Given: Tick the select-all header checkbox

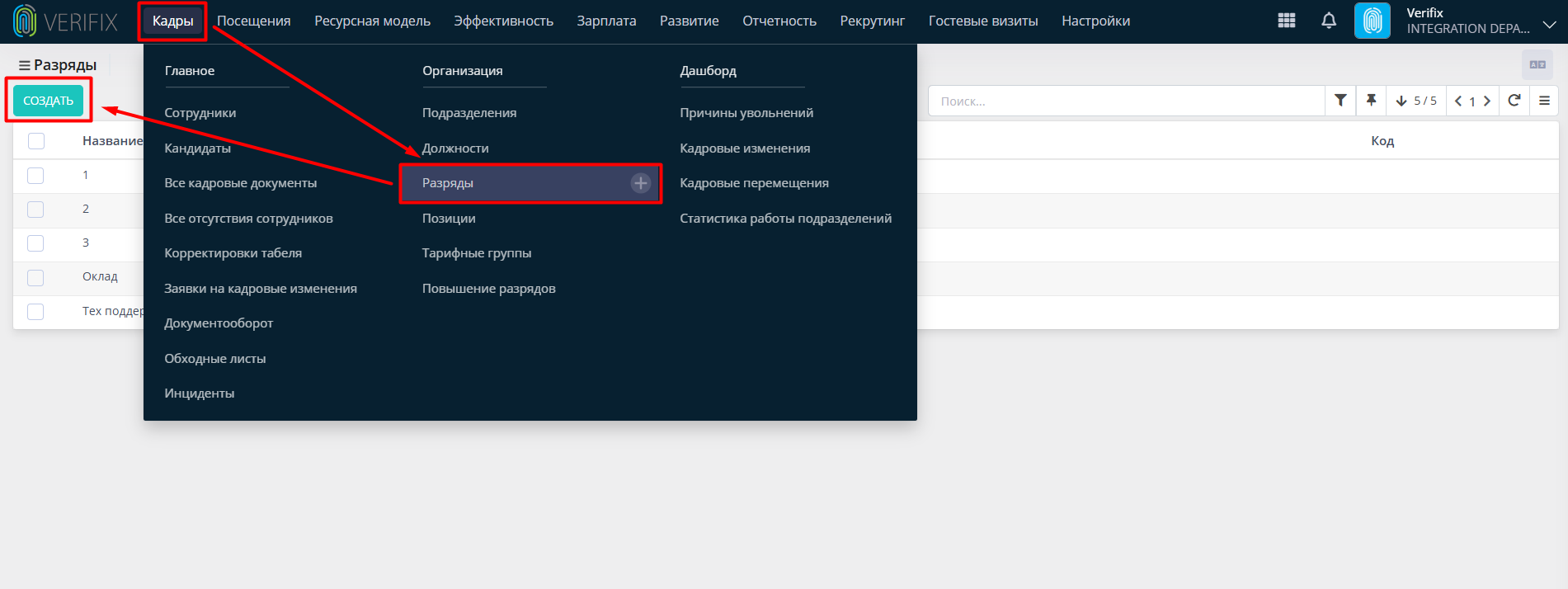Looking at the screenshot, I should pyautogui.click(x=36, y=141).
